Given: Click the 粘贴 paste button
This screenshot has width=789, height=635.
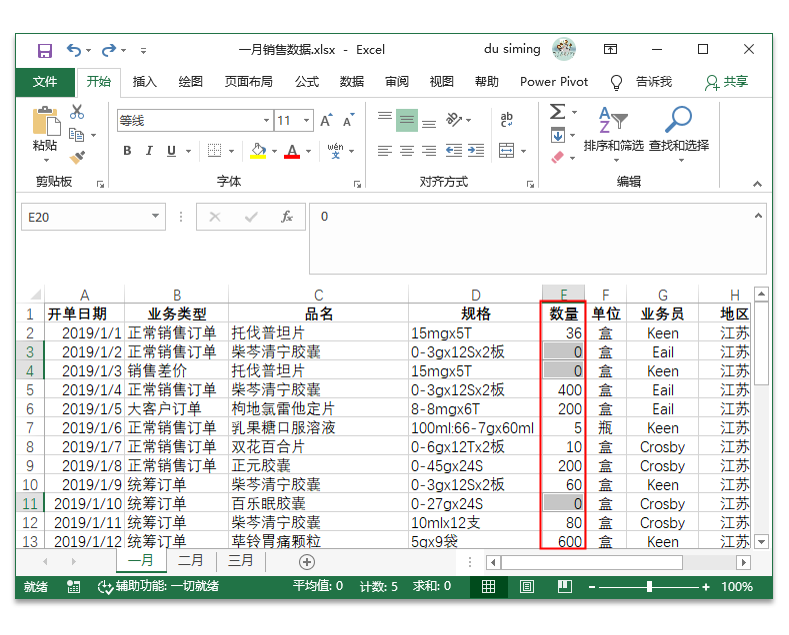Looking at the screenshot, I should pyautogui.click(x=45, y=134).
